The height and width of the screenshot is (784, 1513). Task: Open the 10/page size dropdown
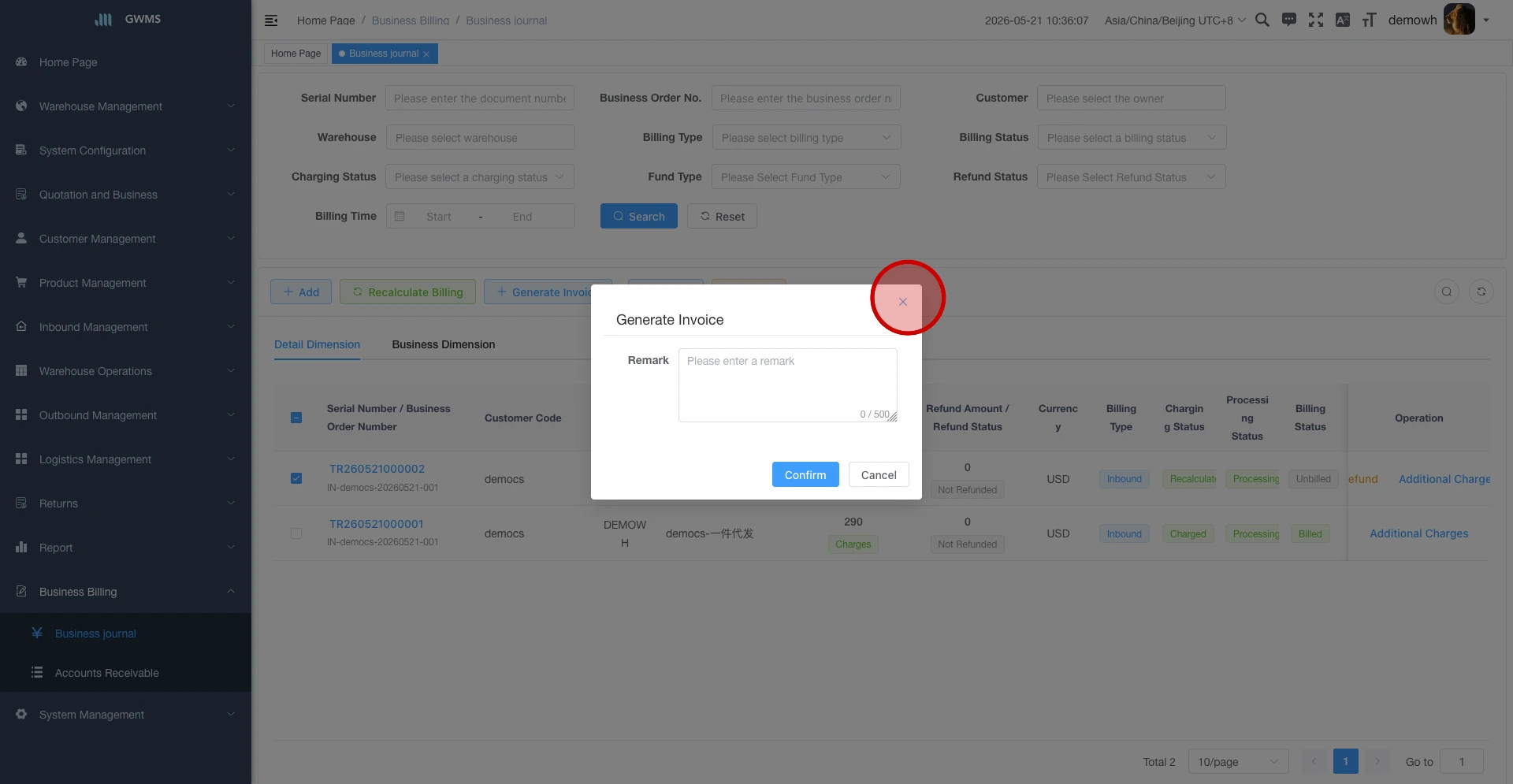[1238, 761]
